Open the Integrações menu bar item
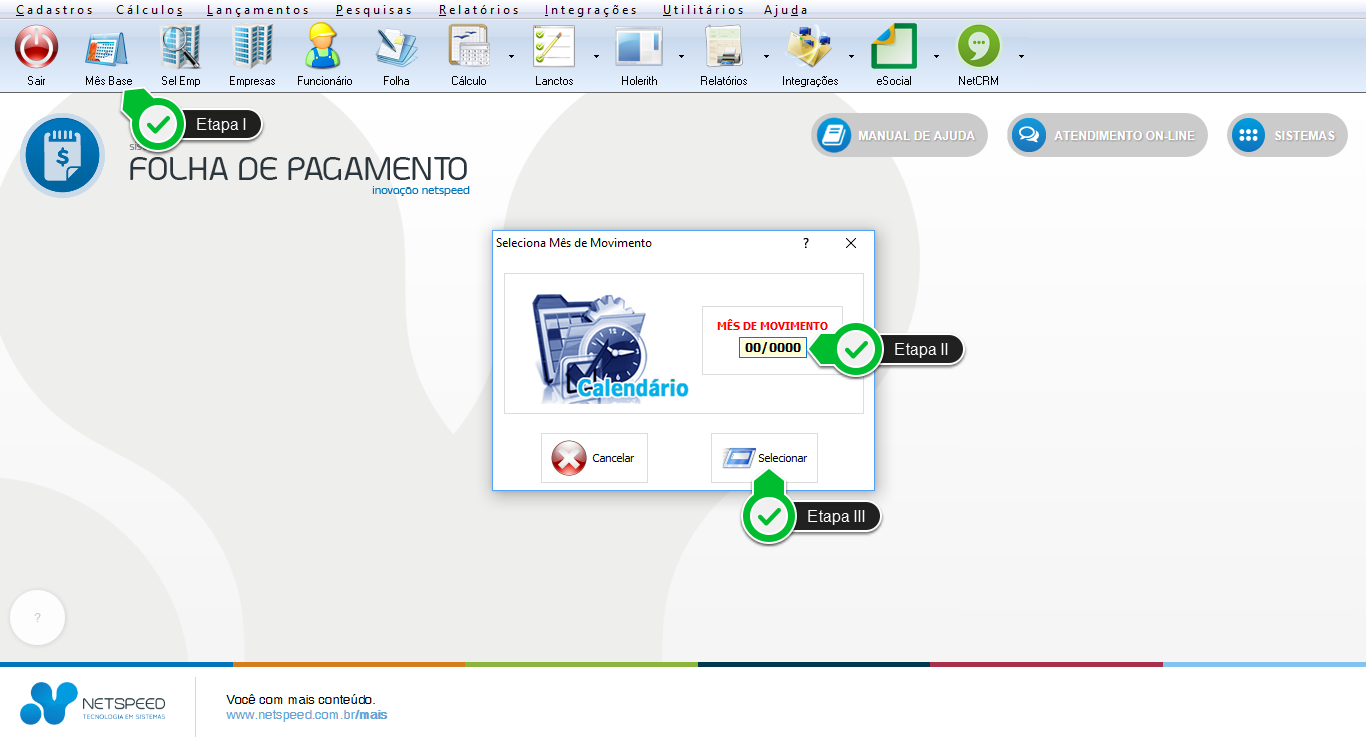This screenshot has height=743, width=1366. pos(591,10)
